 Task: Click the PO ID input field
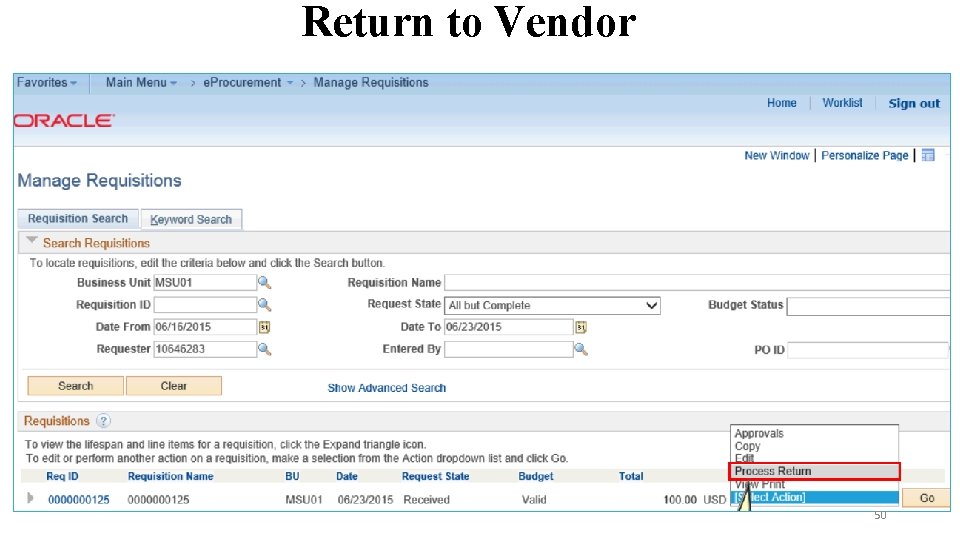869,350
